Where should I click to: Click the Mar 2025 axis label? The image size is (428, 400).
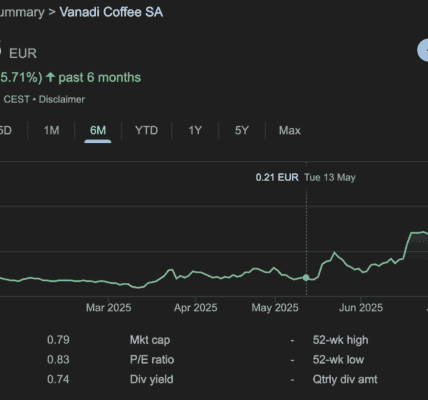tap(108, 307)
